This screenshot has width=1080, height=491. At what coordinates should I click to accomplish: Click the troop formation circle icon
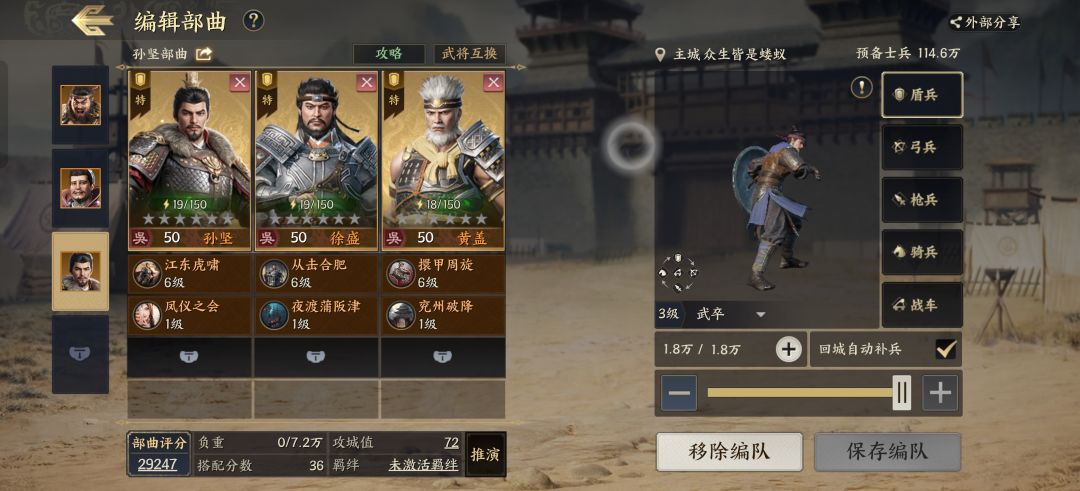pyautogui.click(x=678, y=271)
